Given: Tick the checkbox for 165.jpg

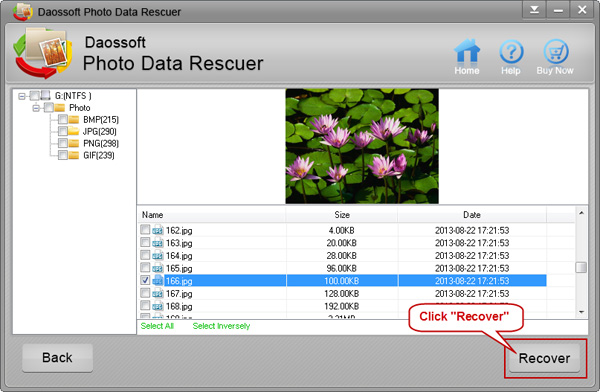Looking at the screenshot, I should coord(145,267).
